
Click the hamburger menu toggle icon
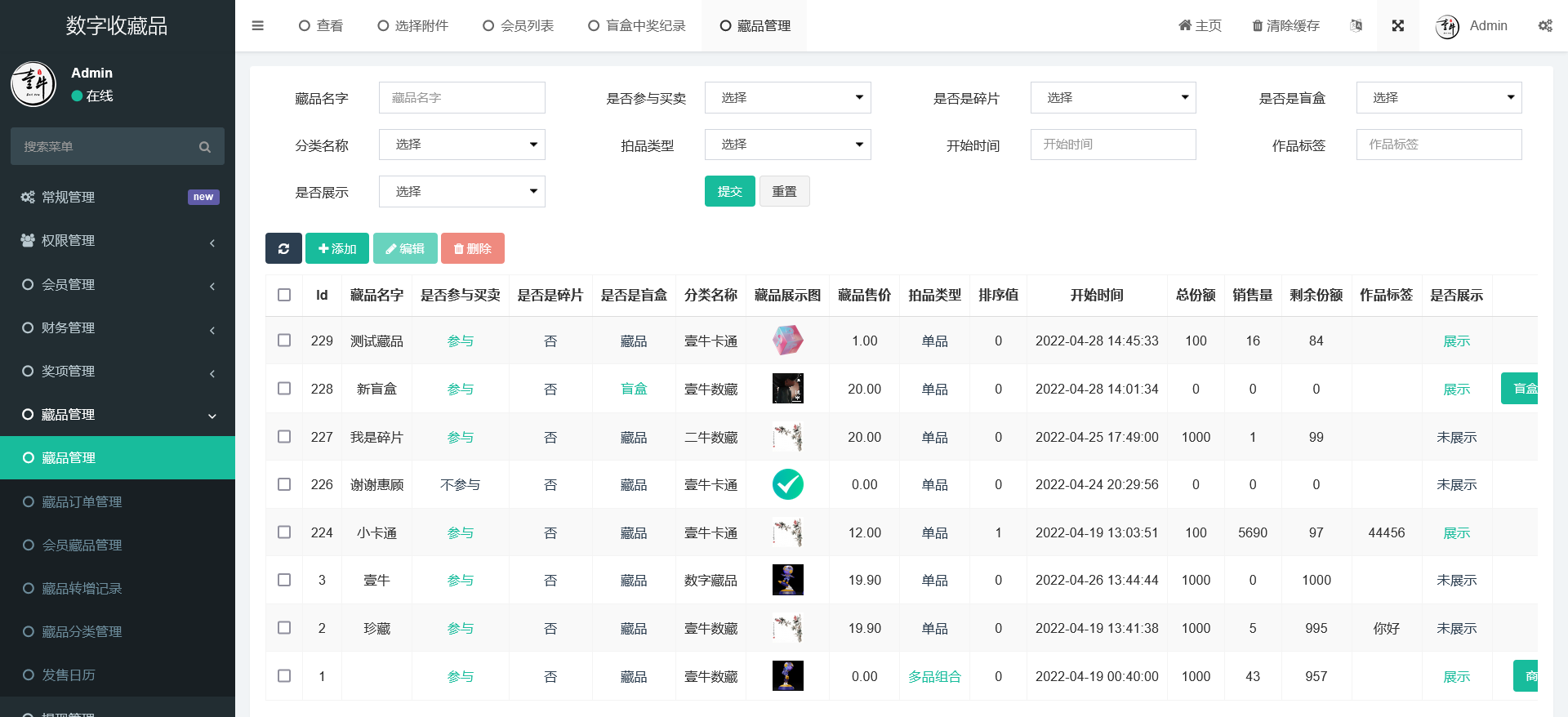click(x=258, y=26)
